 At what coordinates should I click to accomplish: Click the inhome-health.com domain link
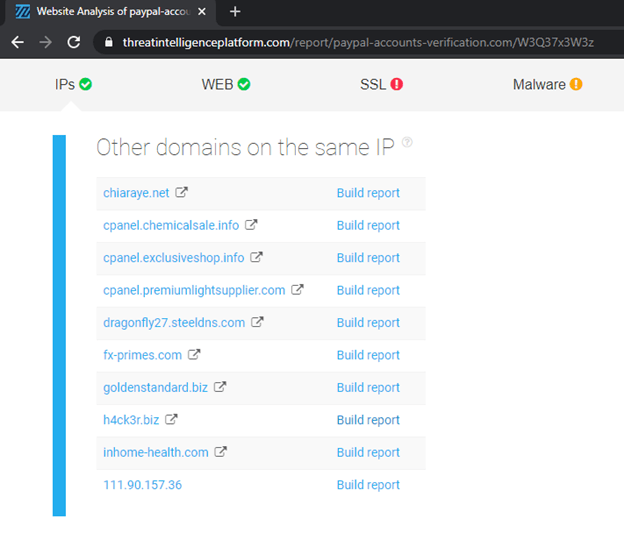(156, 453)
